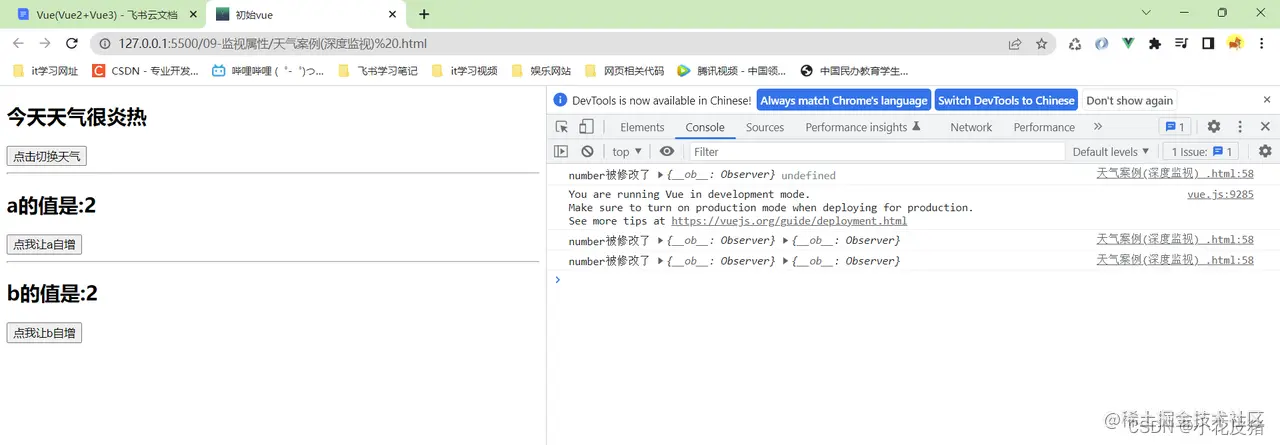The image size is (1280, 445).
Task: Click the messages badge showing 1
Action: (1174, 127)
